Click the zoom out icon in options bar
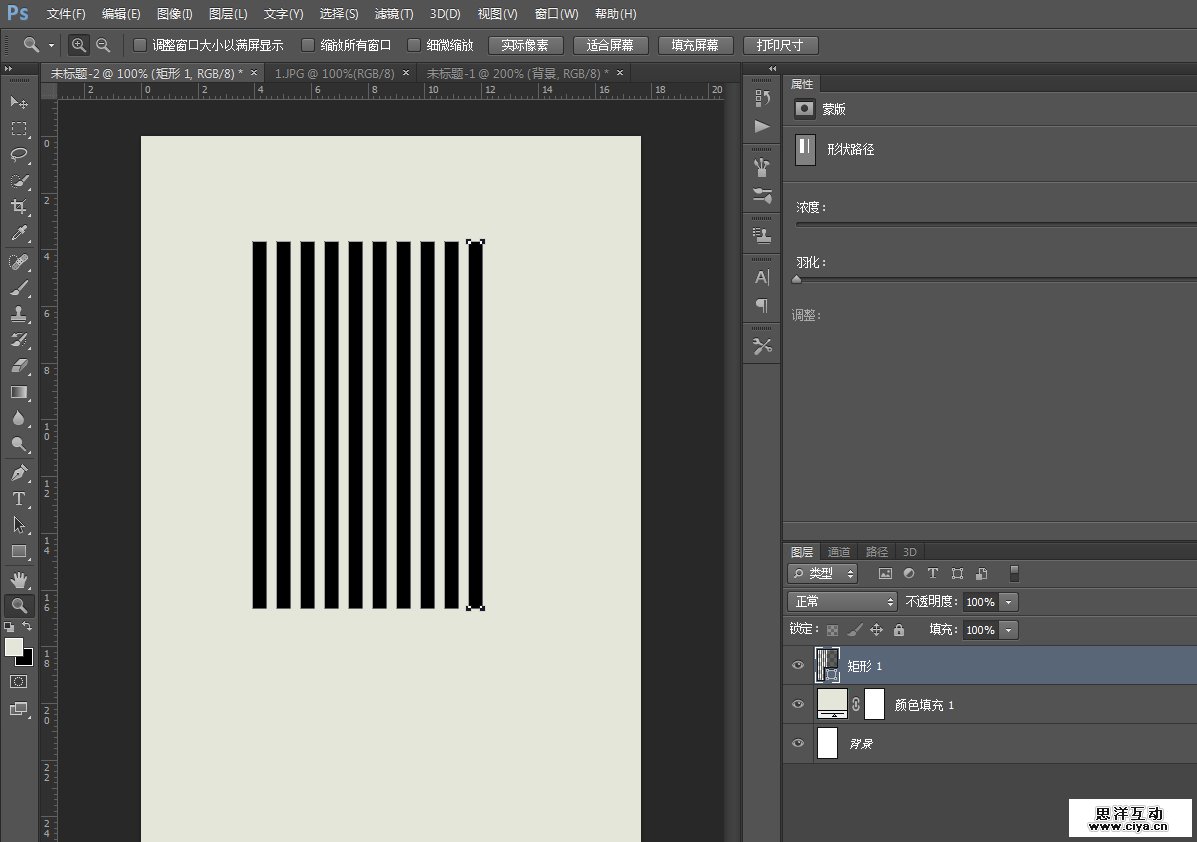Image resolution: width=1197 pixels, height=842 pixels. tap(103, 45)
